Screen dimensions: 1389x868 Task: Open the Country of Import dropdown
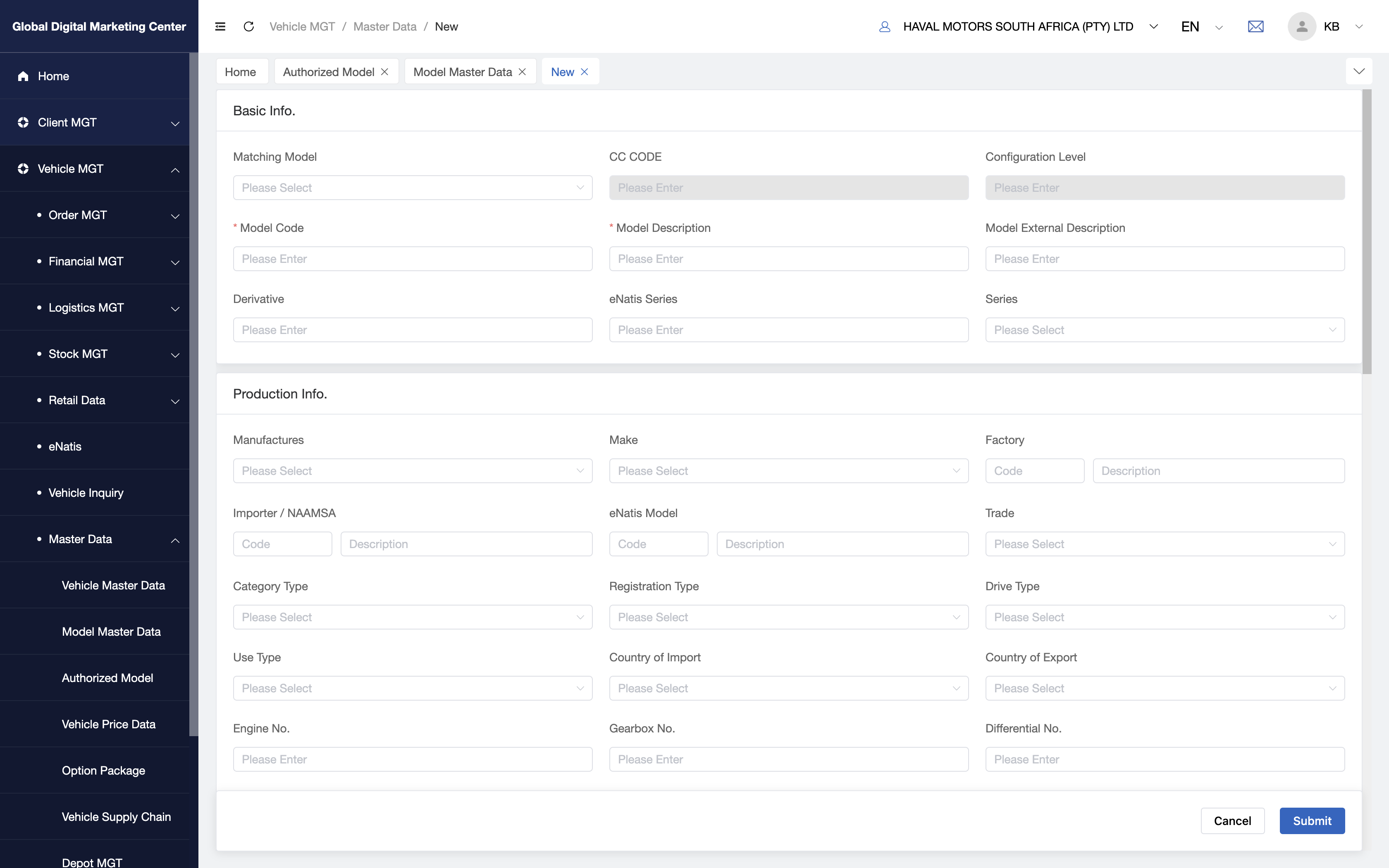click(x=789, y=688)
